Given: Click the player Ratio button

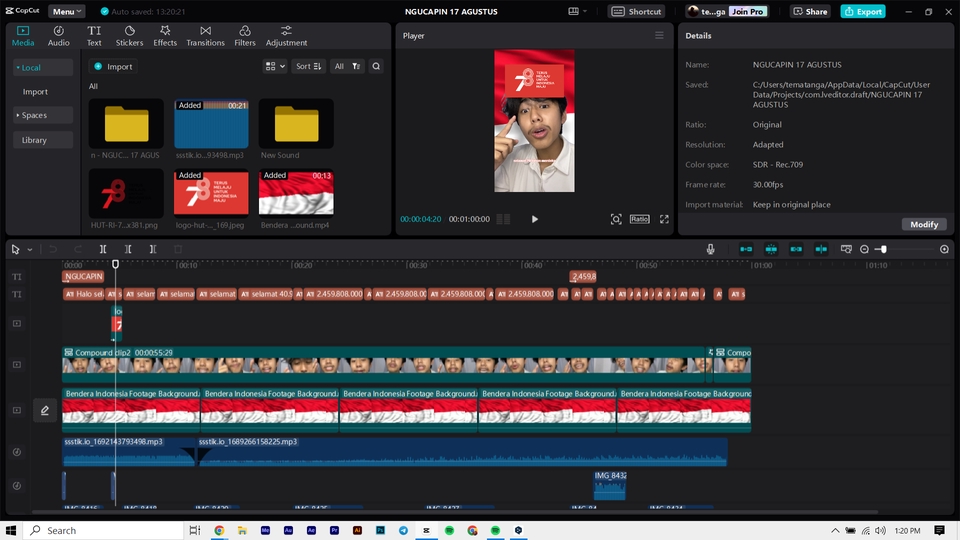Looking at the screenshot, I should [x=639, y=219].
